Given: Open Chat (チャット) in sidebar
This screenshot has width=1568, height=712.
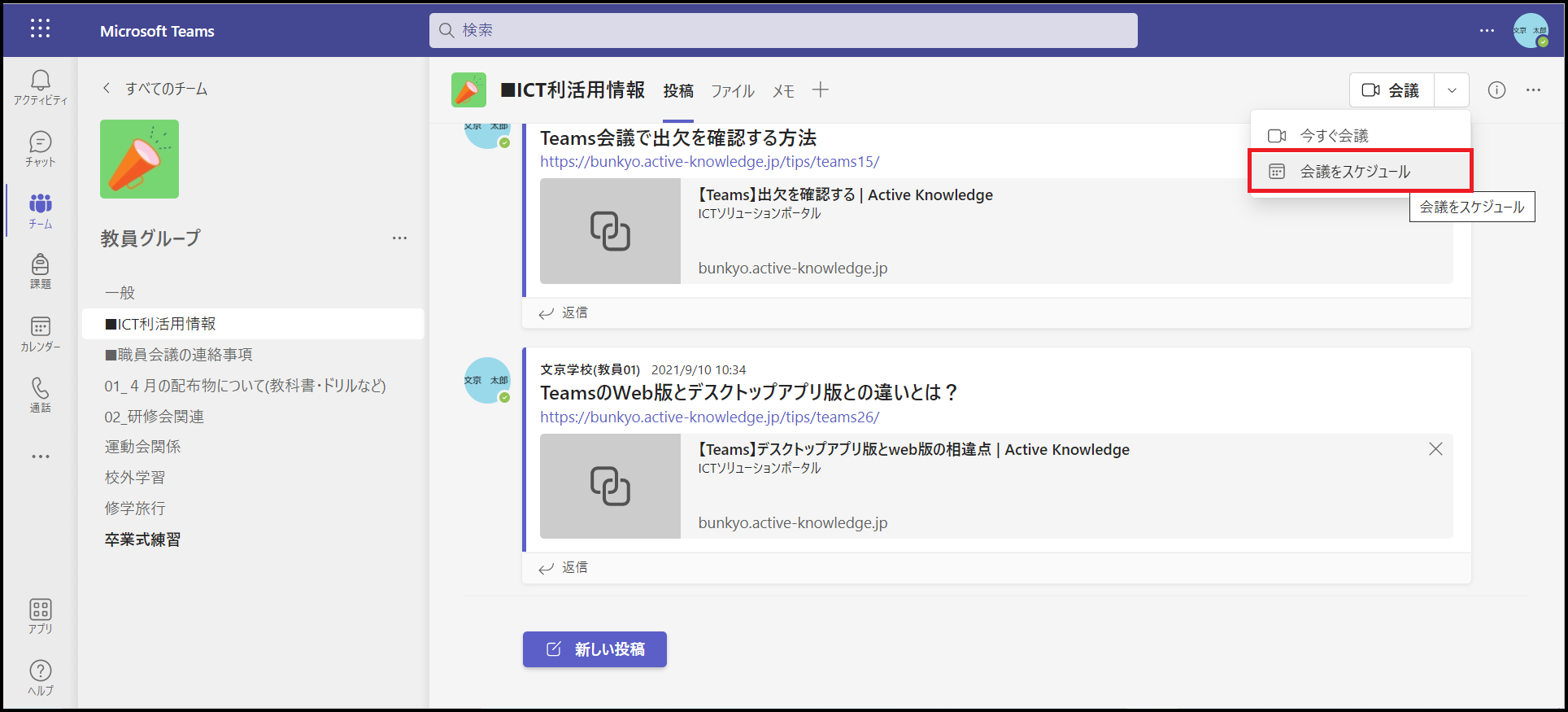Looking at the screenshot, I should click(40, 149).
